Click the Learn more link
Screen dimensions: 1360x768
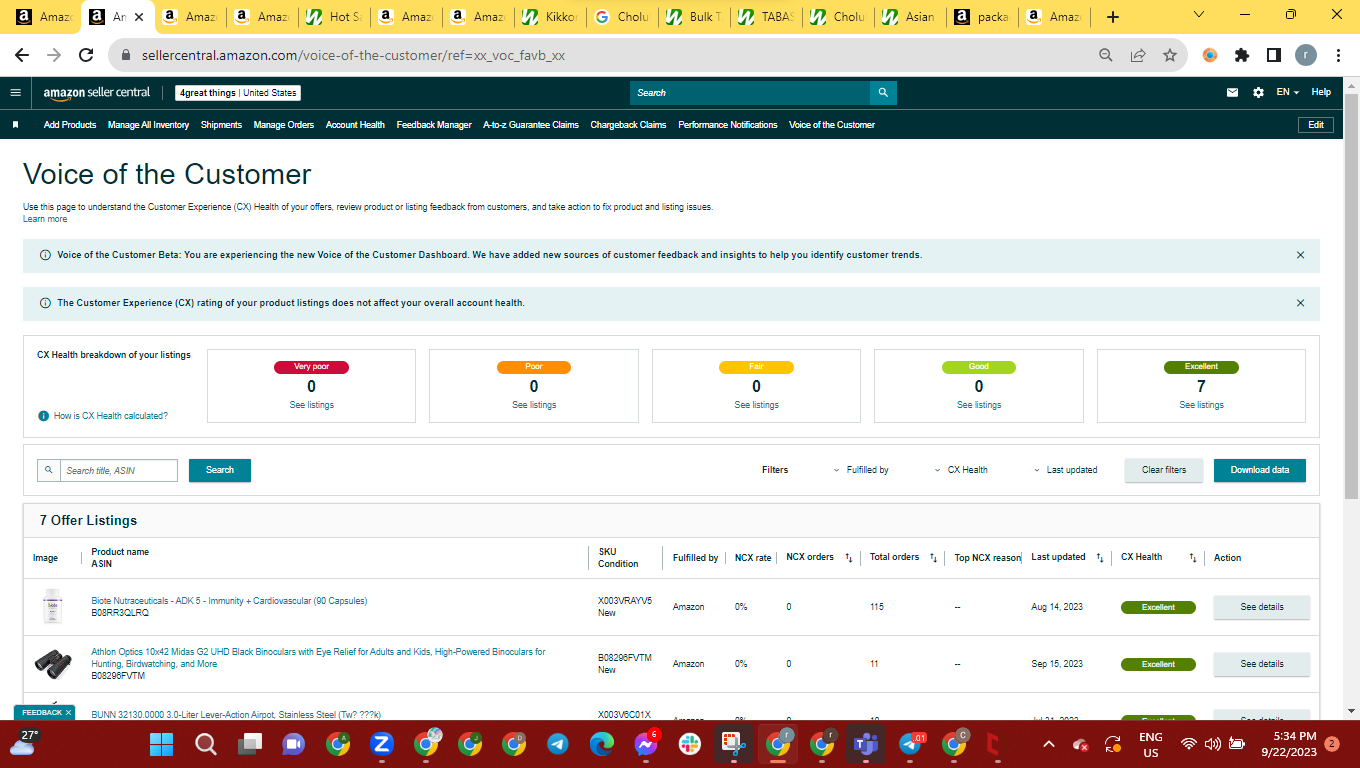tap(45, 219)
